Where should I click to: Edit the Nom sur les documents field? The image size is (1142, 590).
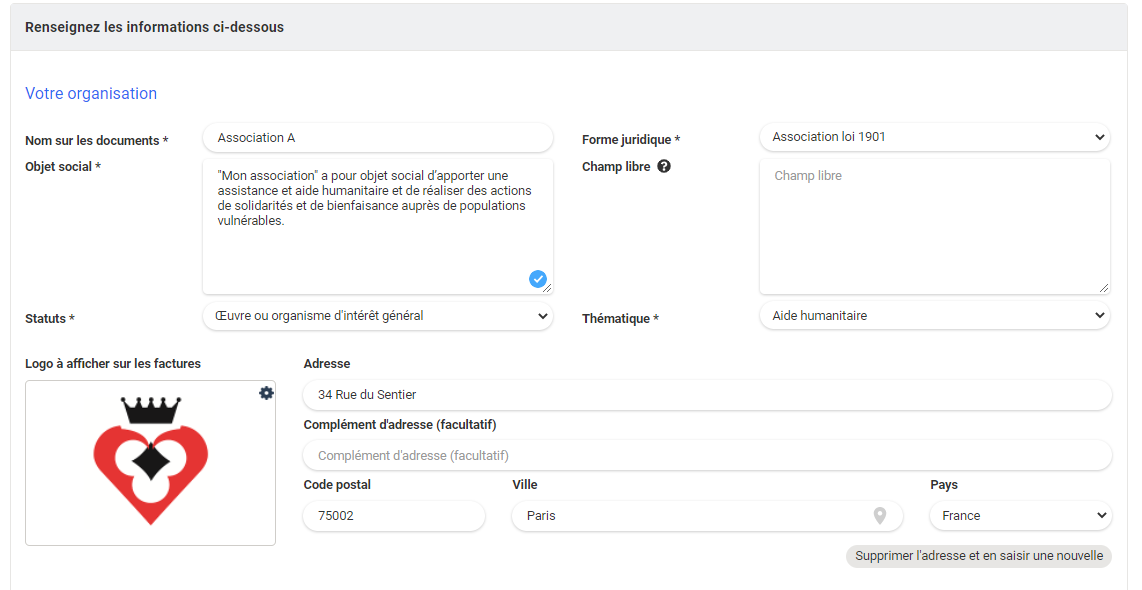(377, 138)
